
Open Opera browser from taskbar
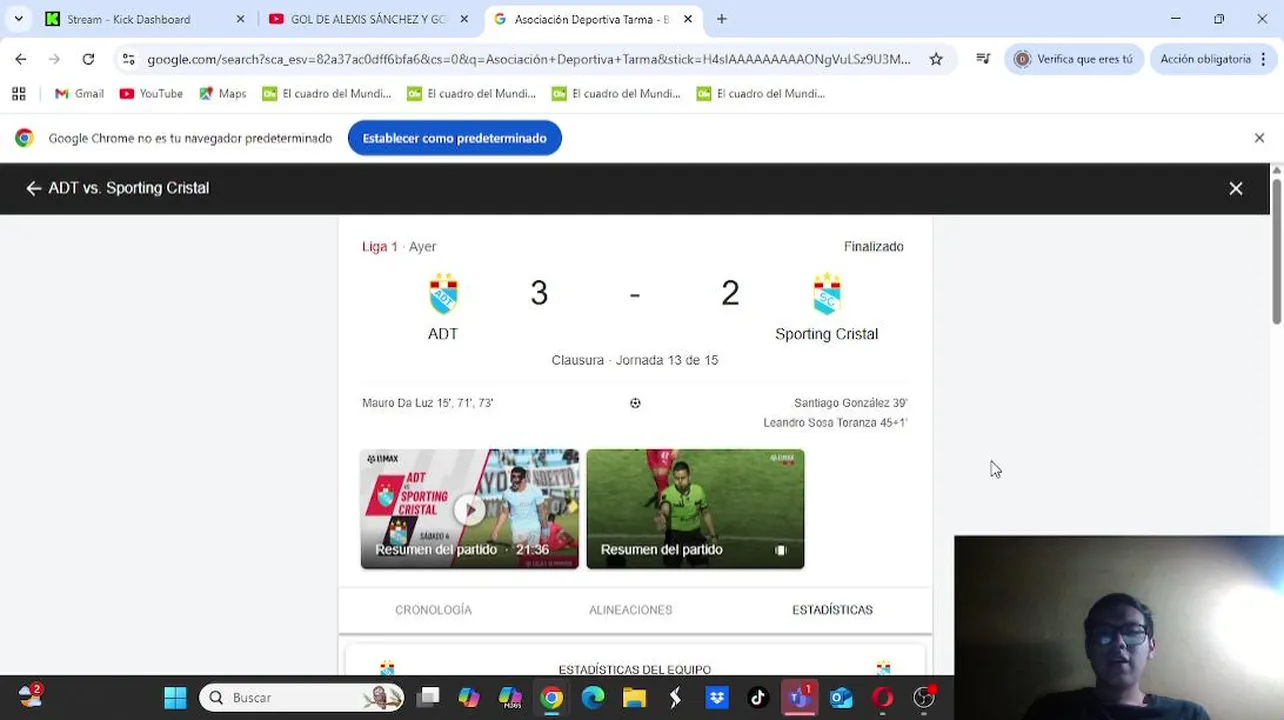(x=882, y=698)
